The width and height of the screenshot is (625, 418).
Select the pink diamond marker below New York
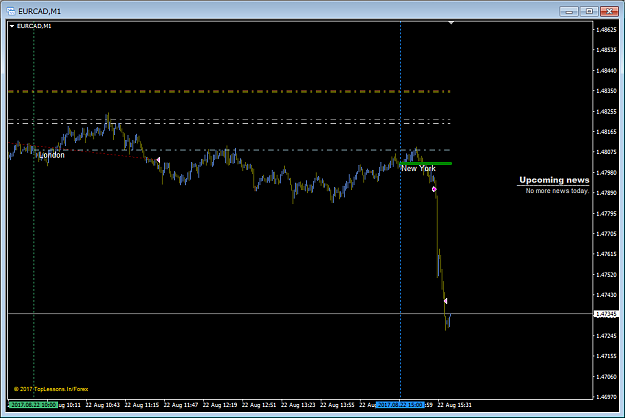(434, 189)
